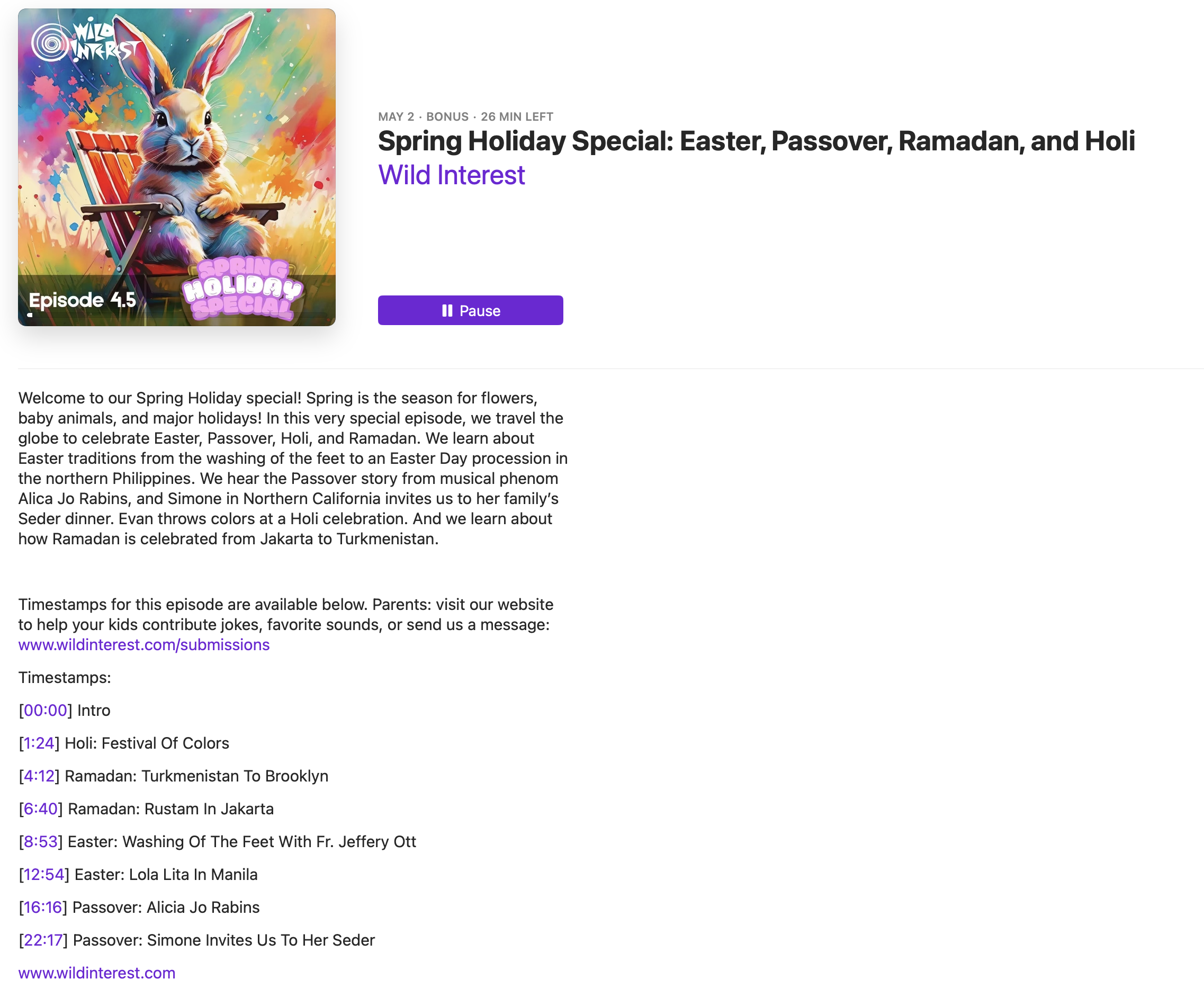Open the Wild Interest show page
The image size is (1204, 1006).
[x=451, y=175]
